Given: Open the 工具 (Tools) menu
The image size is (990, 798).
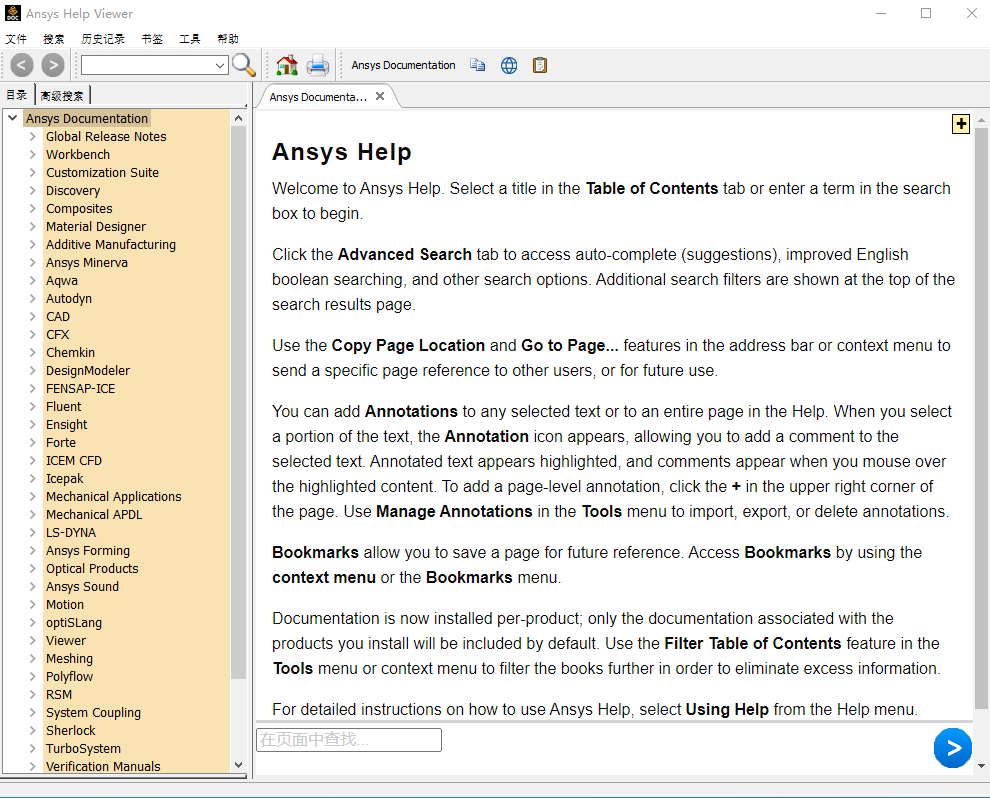Looking at the screenshot, I should click(x=190, y=39).
